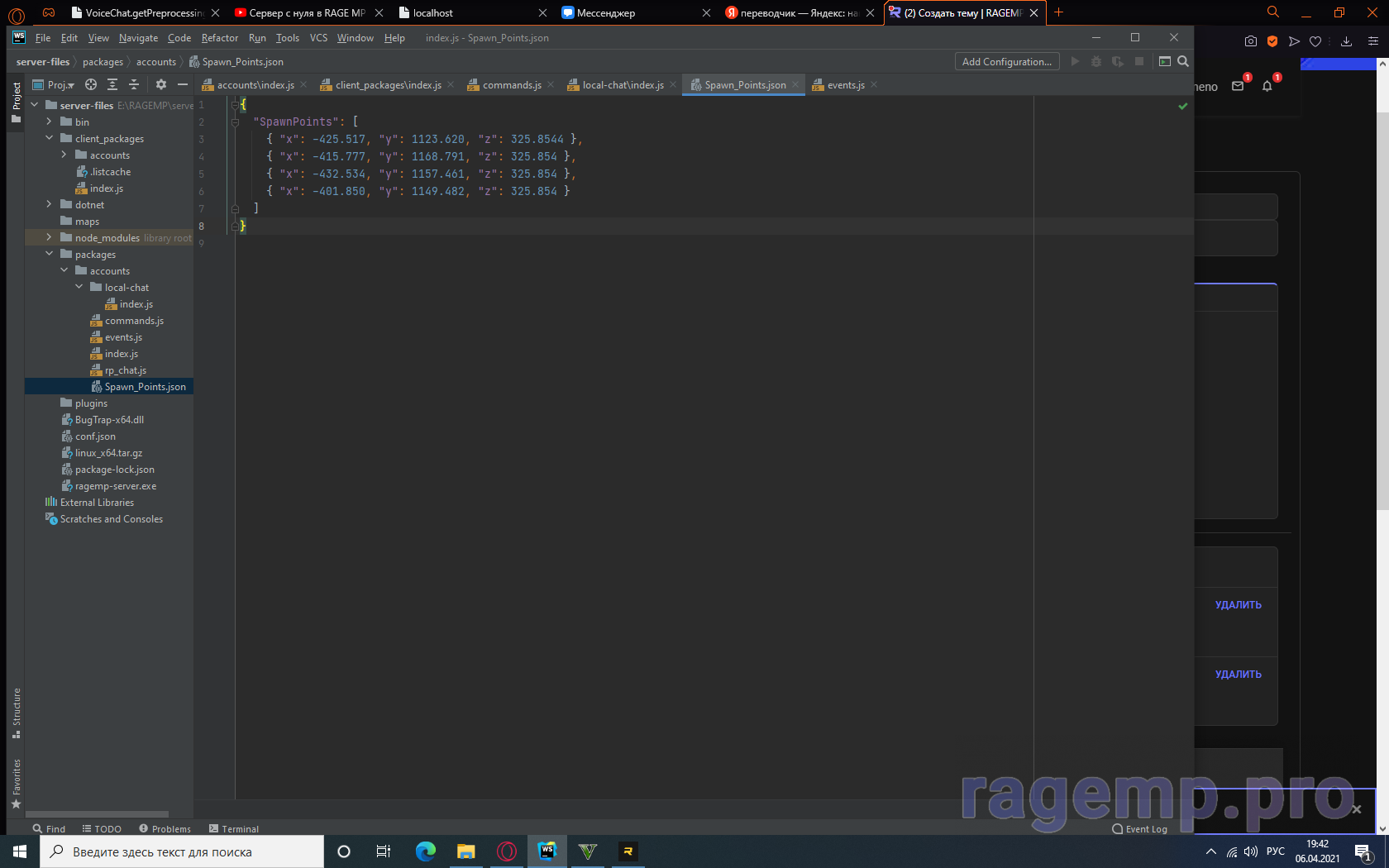
Task: Click Project panel horizontal scrollbar
Action: (98, 814)
